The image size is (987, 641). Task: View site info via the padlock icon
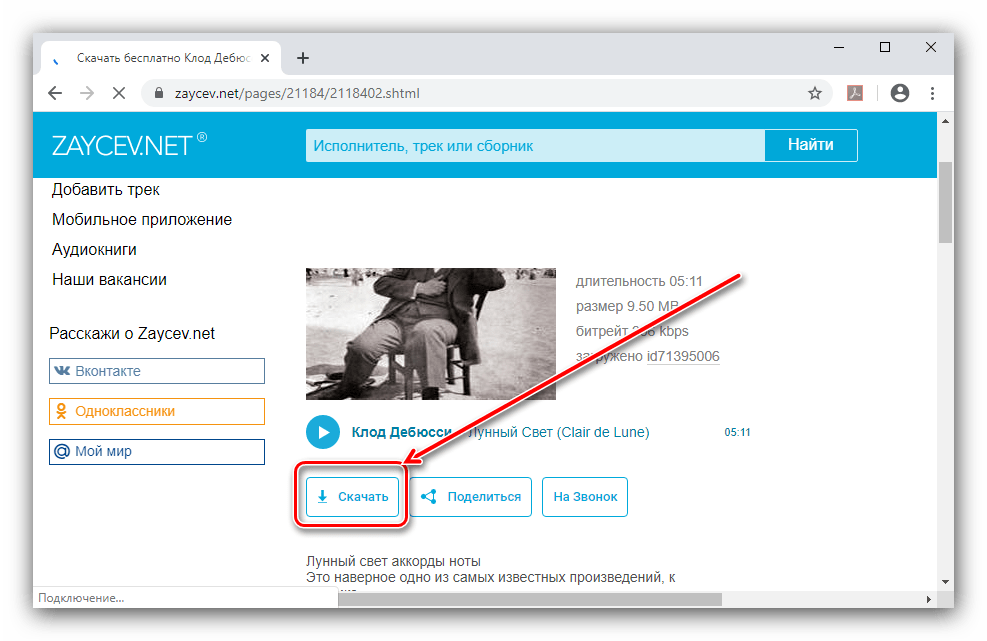[x=159, y=93]
